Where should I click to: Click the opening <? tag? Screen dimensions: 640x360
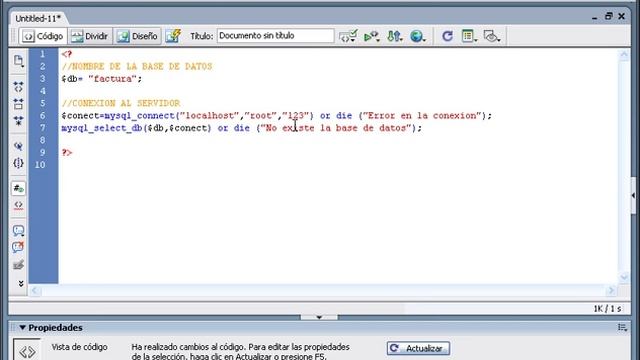tap(67, 54)
